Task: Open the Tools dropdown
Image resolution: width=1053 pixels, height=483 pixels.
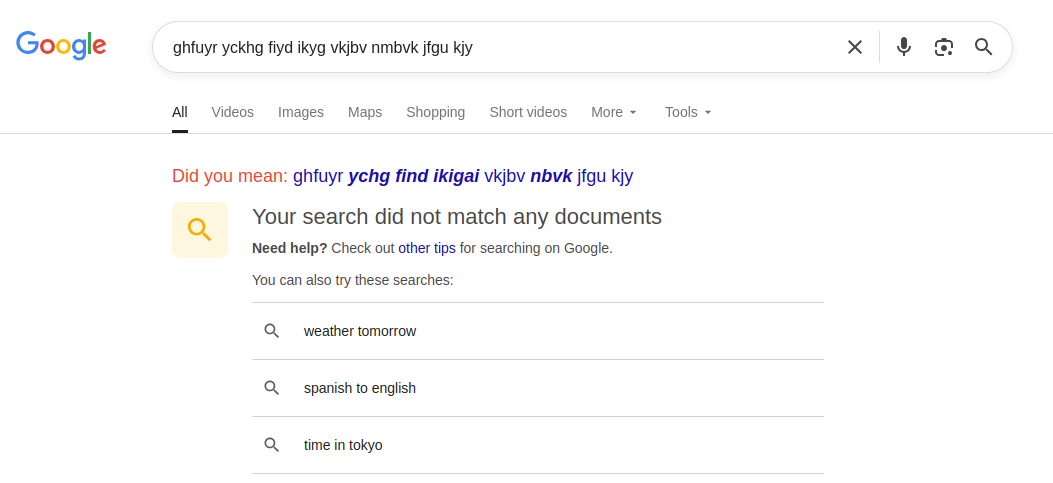Action: click(x=688, y=112)
